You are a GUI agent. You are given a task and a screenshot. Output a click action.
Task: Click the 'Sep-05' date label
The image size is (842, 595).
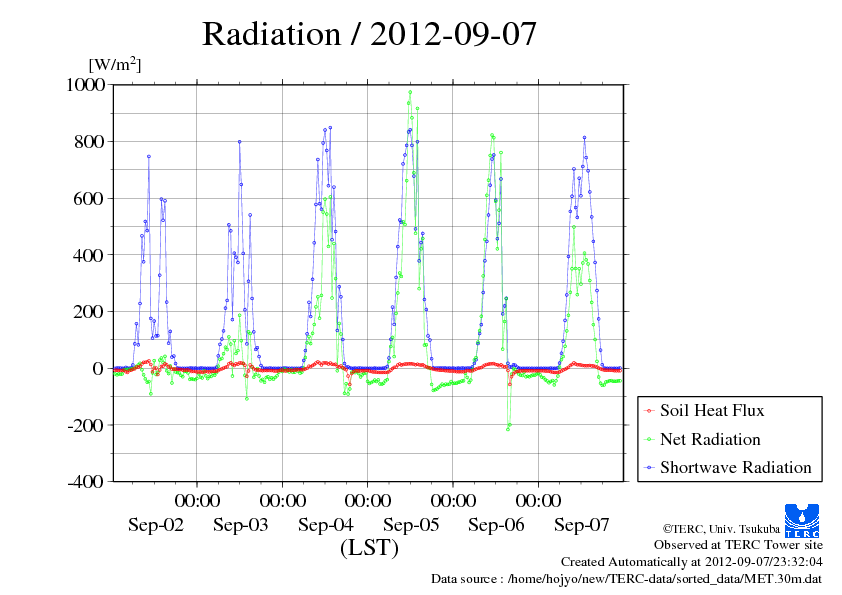click(x=411, y=525)
